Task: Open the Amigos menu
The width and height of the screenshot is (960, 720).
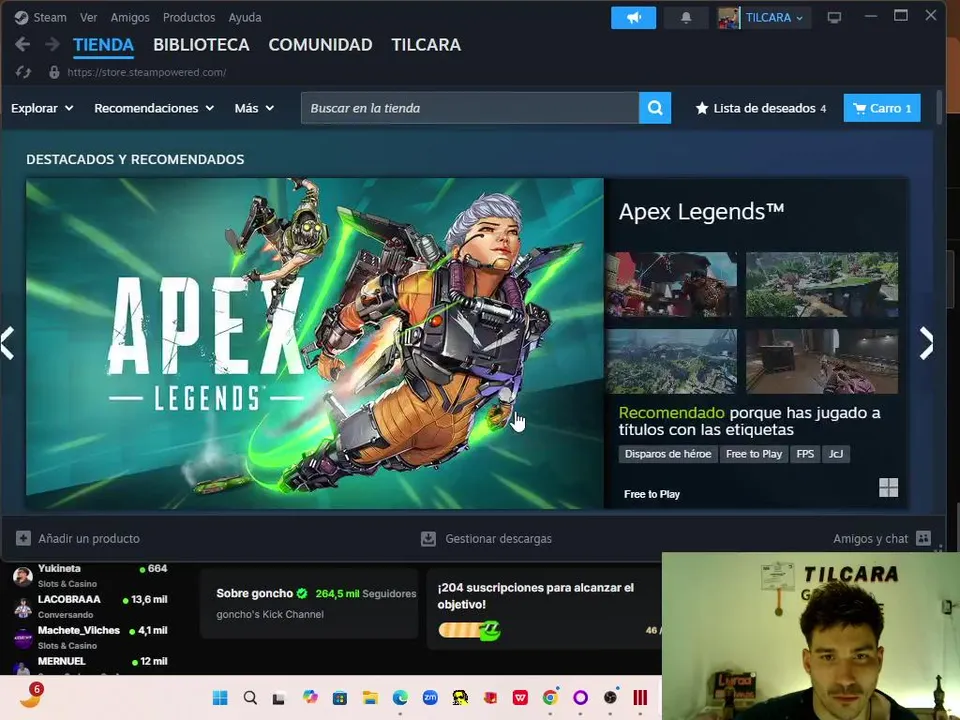Action: tap(130, 17)
